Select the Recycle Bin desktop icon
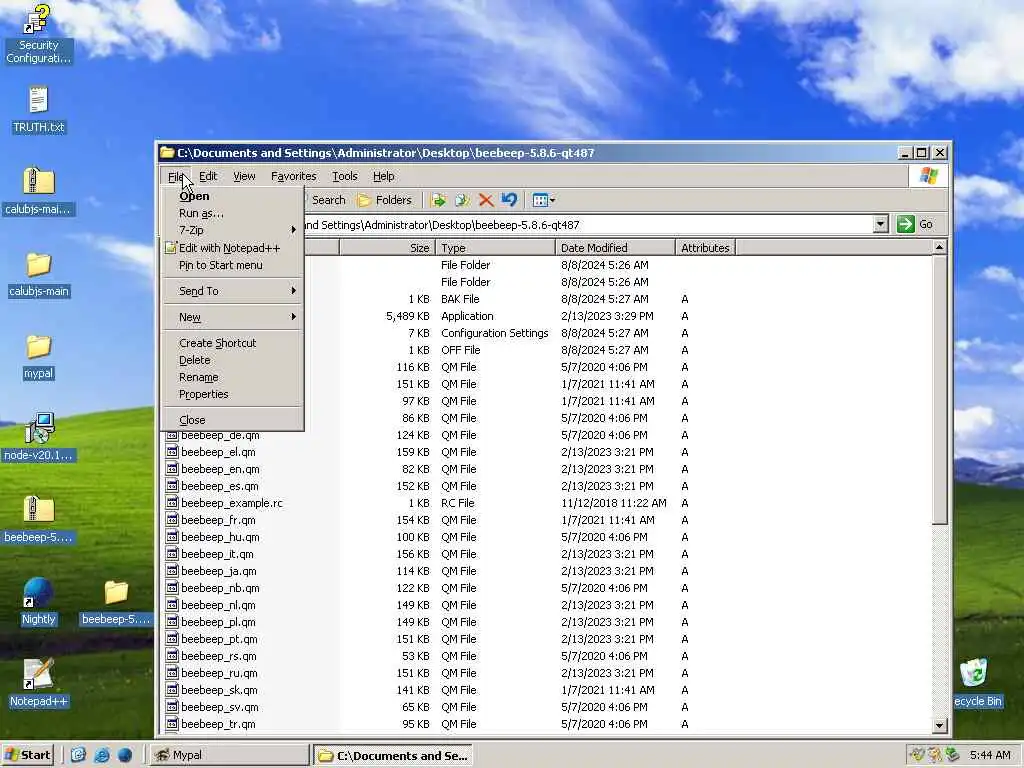This screenshot has width=1024, height=768. coord(976,683)
